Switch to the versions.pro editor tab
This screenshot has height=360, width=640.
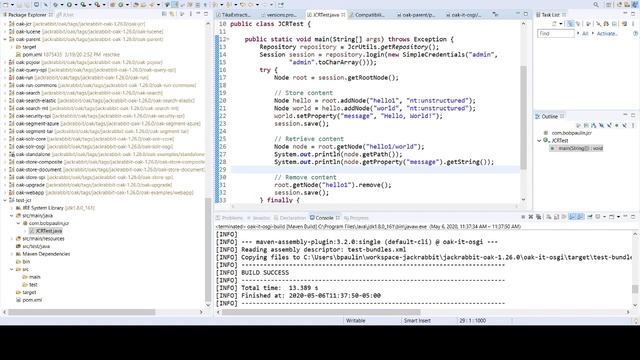click(278, 15)
